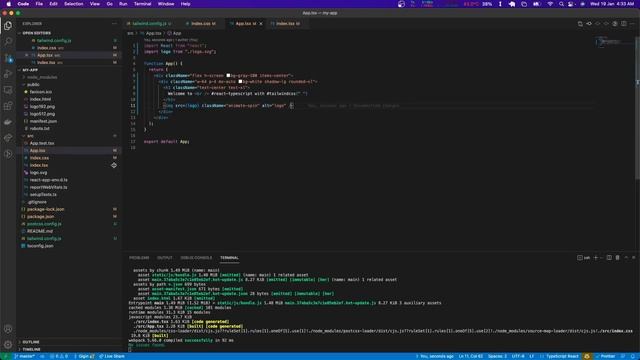Open the Terminal menu in menu bar
The height and width of the screenshot is (360, 640).
(142, 4)
